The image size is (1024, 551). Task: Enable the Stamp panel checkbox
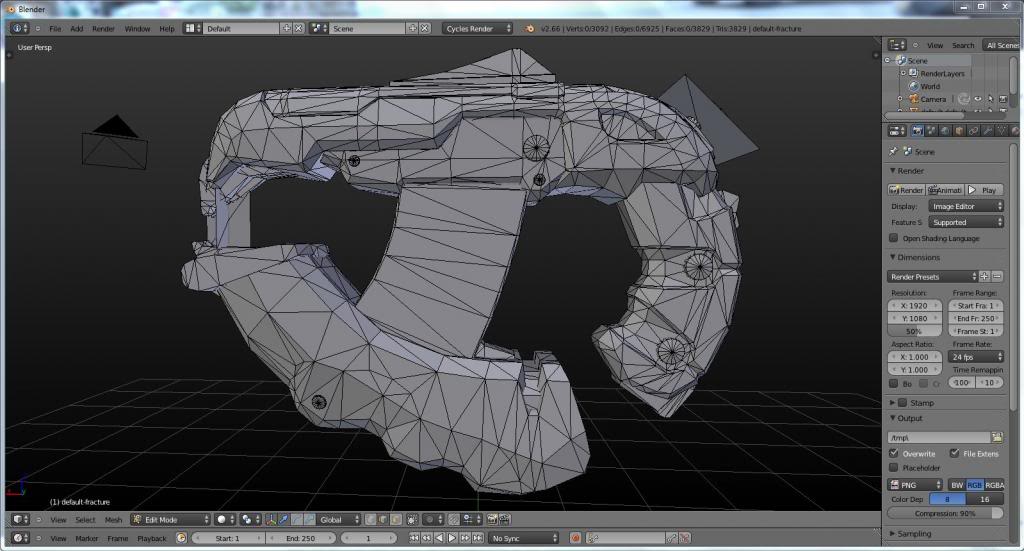tap(903, 402)
